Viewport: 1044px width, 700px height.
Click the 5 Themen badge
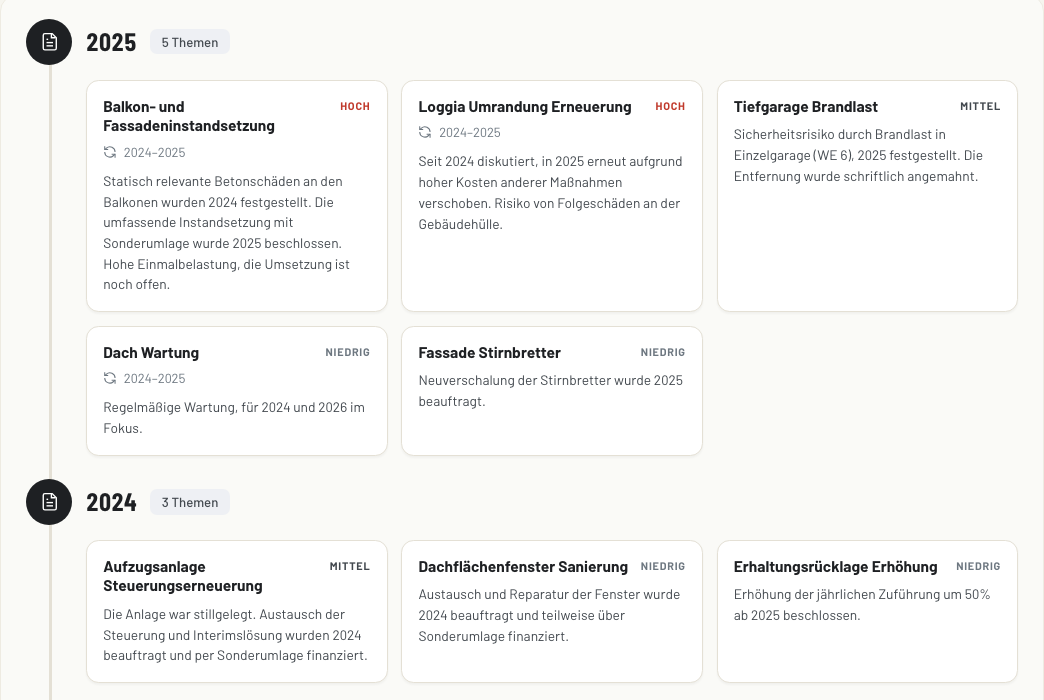pyautogui.click(x=190, y=42)
